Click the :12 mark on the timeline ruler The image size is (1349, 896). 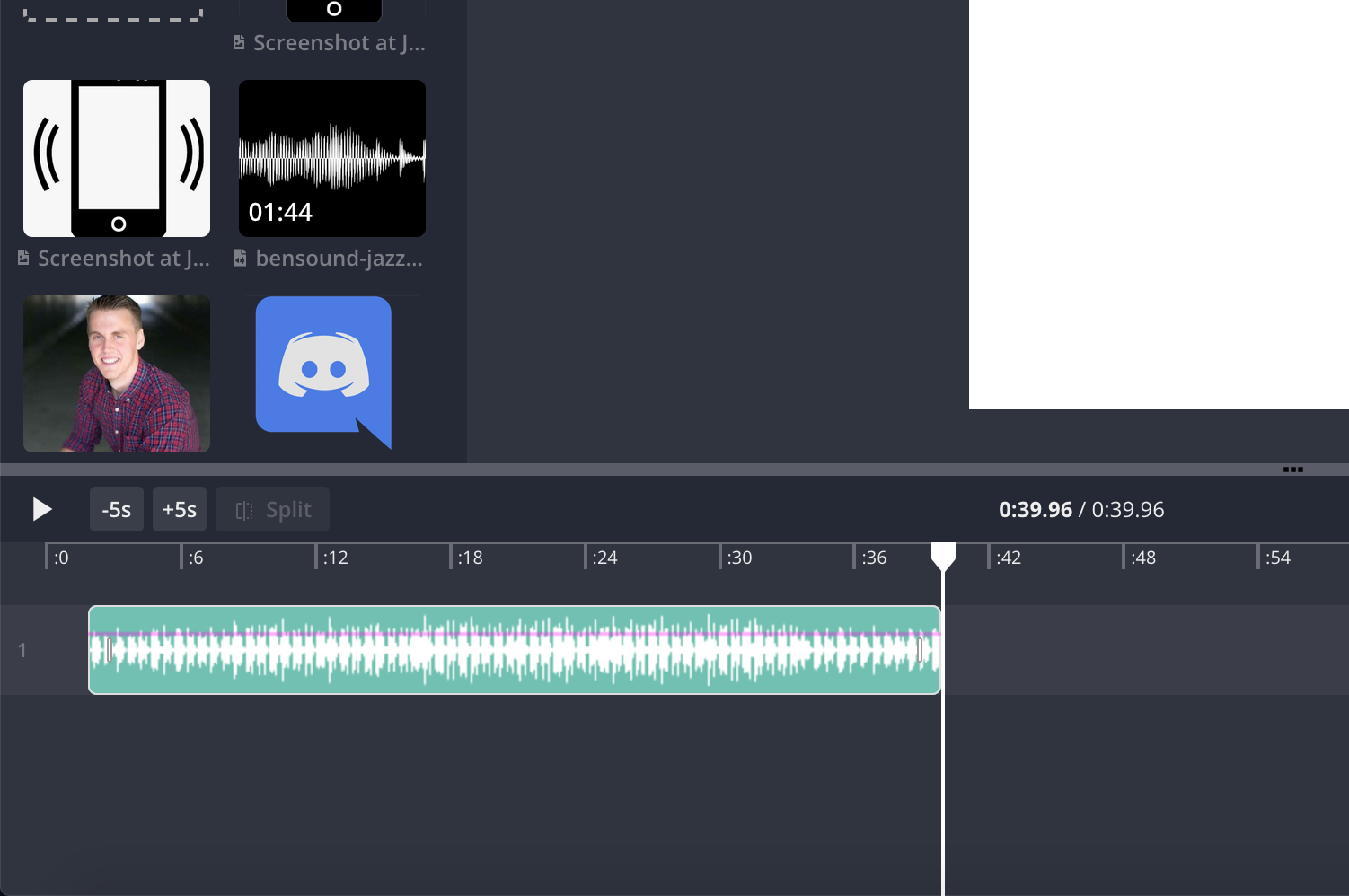coord(335,558)
